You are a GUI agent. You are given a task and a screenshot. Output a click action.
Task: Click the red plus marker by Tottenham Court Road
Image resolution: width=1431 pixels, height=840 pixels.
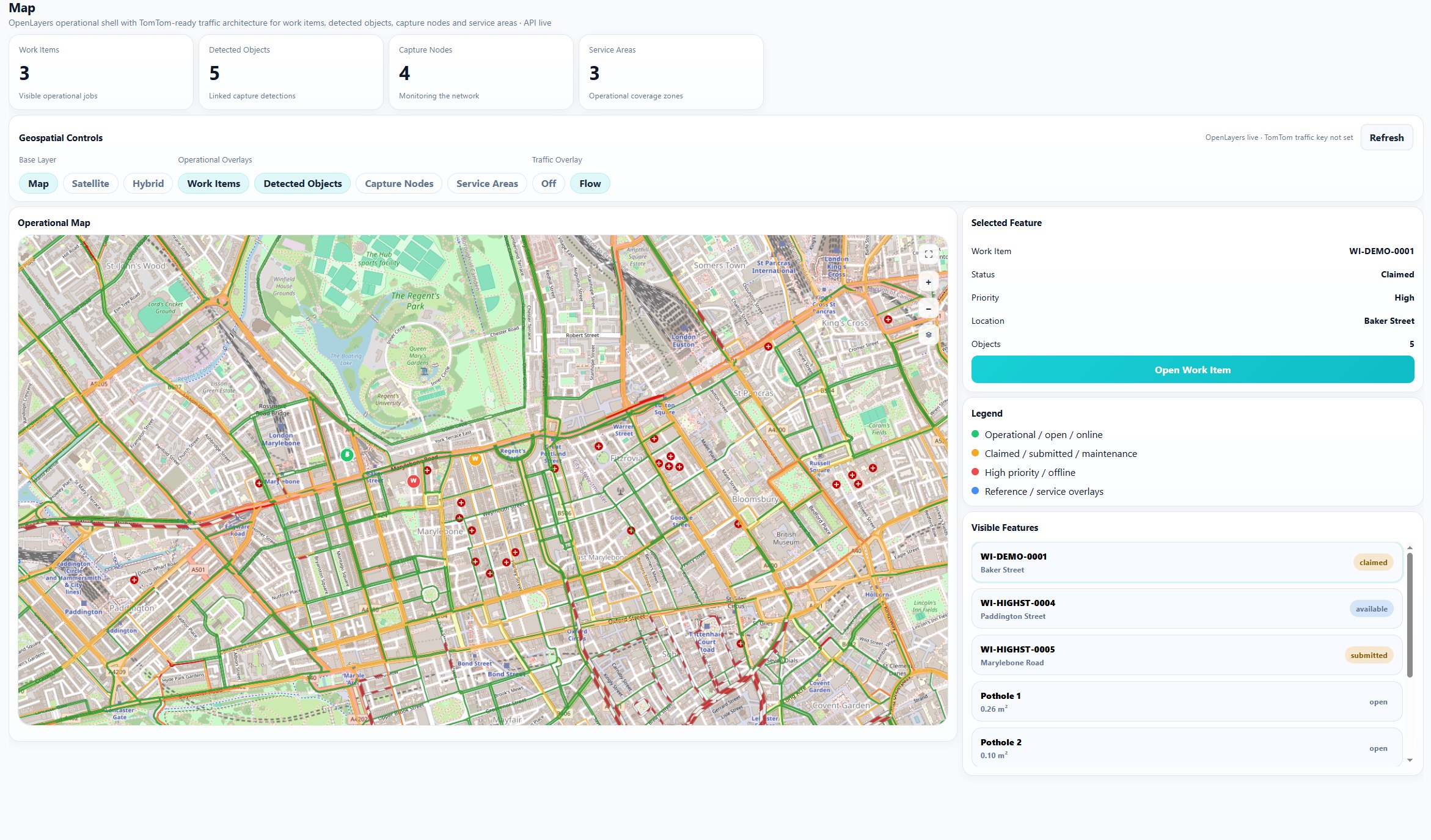tap(740, 643)
